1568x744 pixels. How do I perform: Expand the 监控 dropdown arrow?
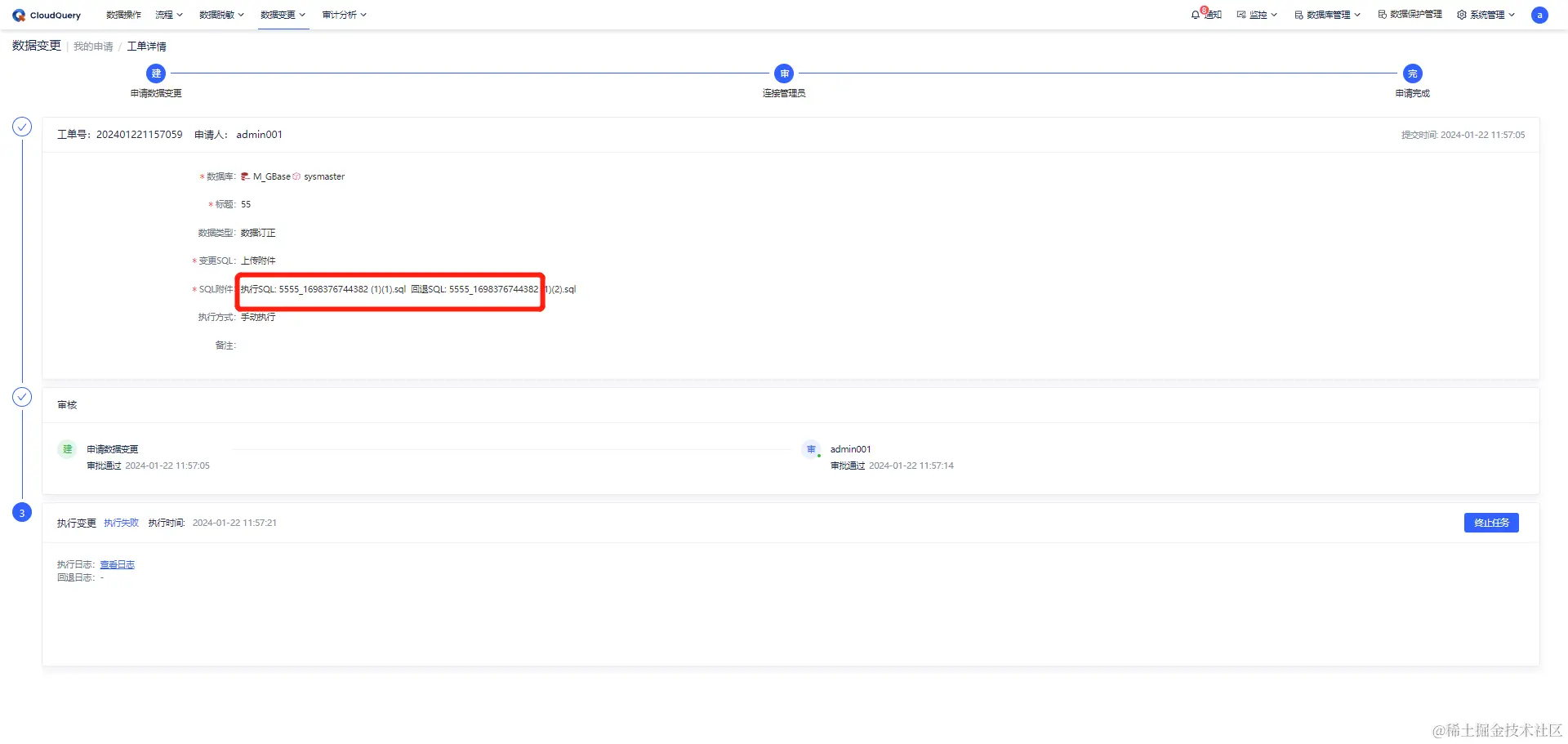click(1274, 15)
